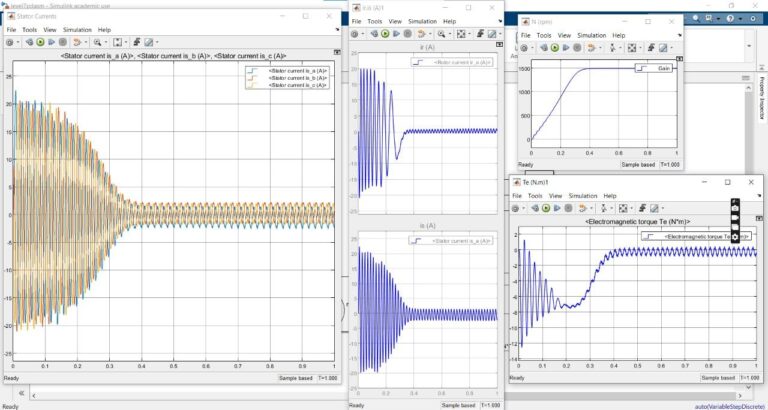Expand model browser double chevron in Simulink
Viewport: 768px width, 410px height.
point(22,393)
